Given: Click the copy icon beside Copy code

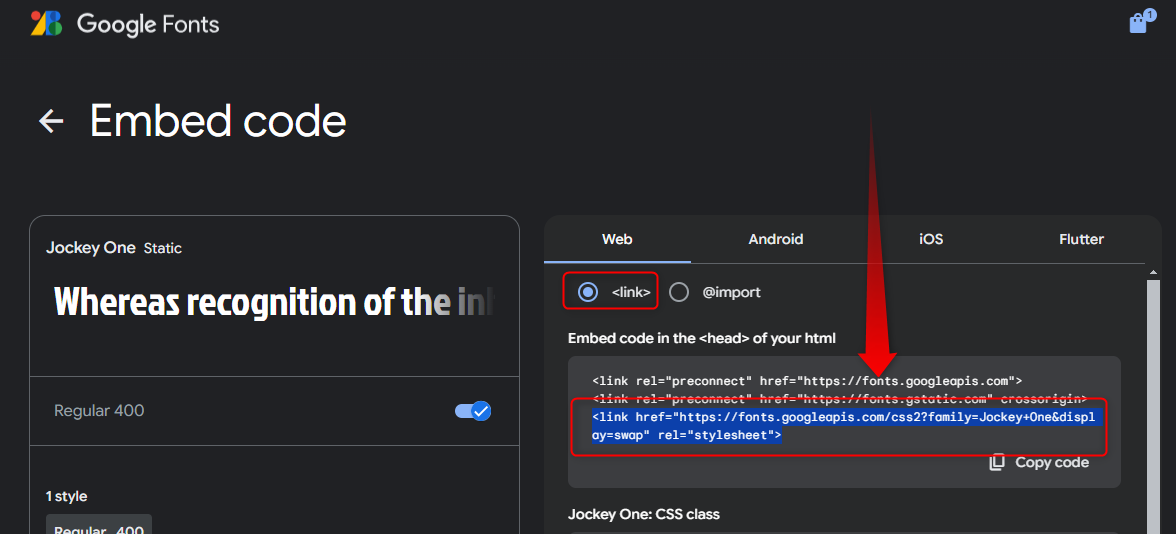Looking at the screenshot, I should (997, 462).
